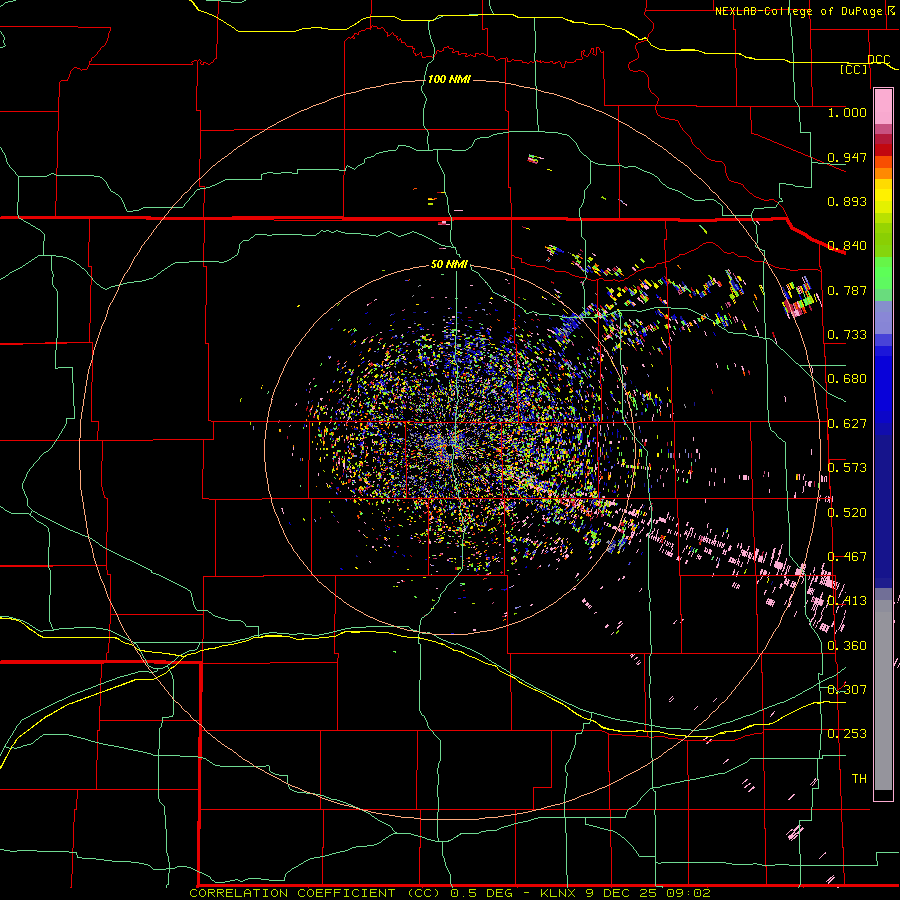Image resolution: width=900 pixels, height=900 pixels.
Task: Click the 0.360 legend value
Action: [847, 646]
